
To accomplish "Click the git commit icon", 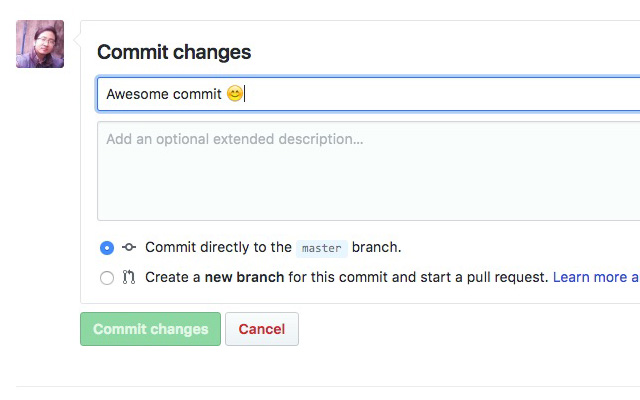I will point(129,247).
